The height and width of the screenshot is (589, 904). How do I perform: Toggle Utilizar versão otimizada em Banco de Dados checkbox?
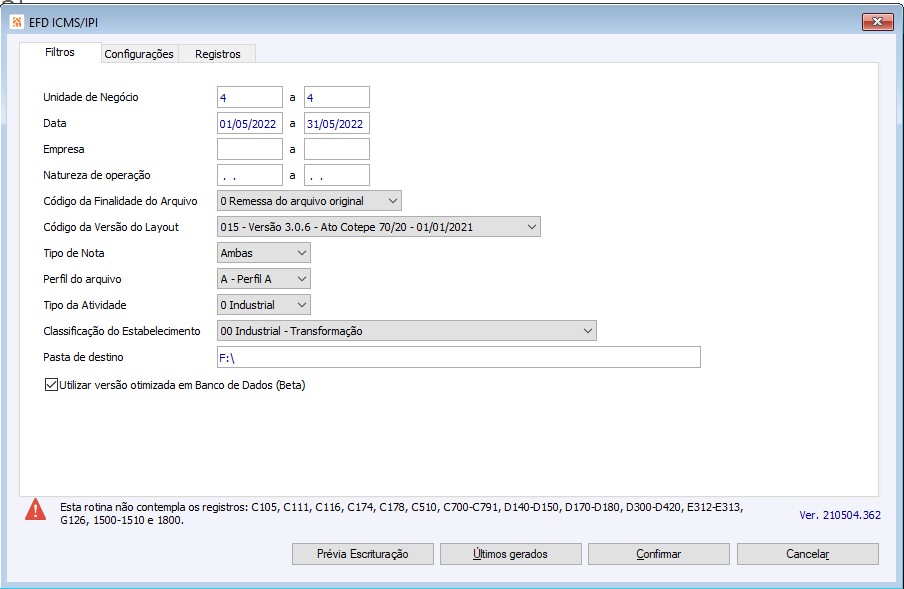[51, 384]
